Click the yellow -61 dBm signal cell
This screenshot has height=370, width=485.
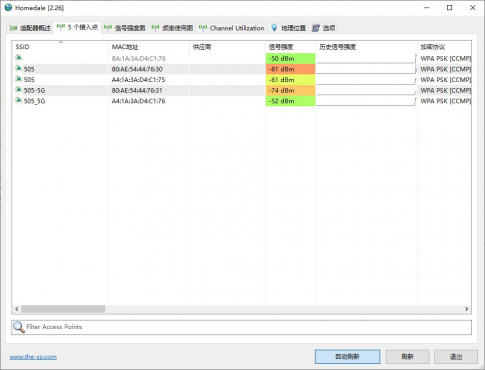click(291, 80)
